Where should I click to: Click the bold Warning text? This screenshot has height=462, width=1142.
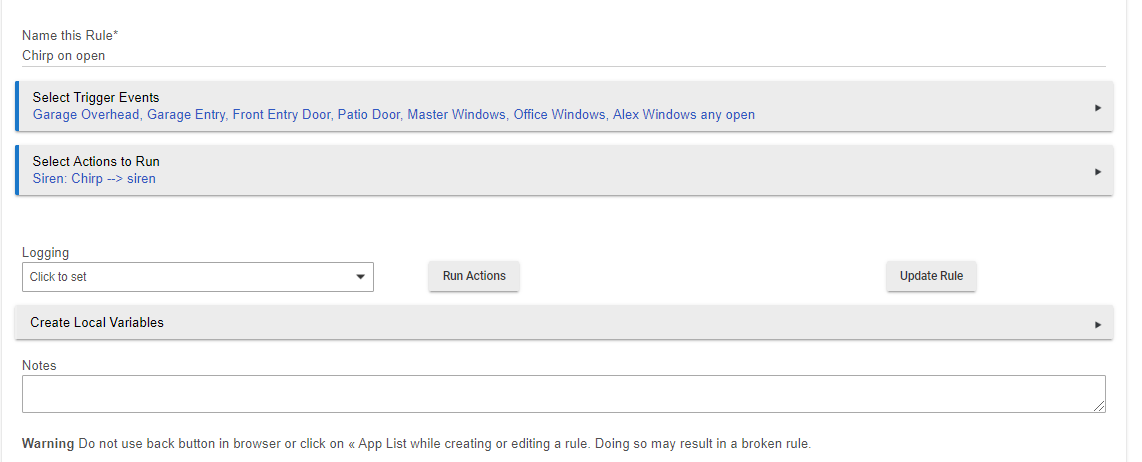tap(48, 444)
